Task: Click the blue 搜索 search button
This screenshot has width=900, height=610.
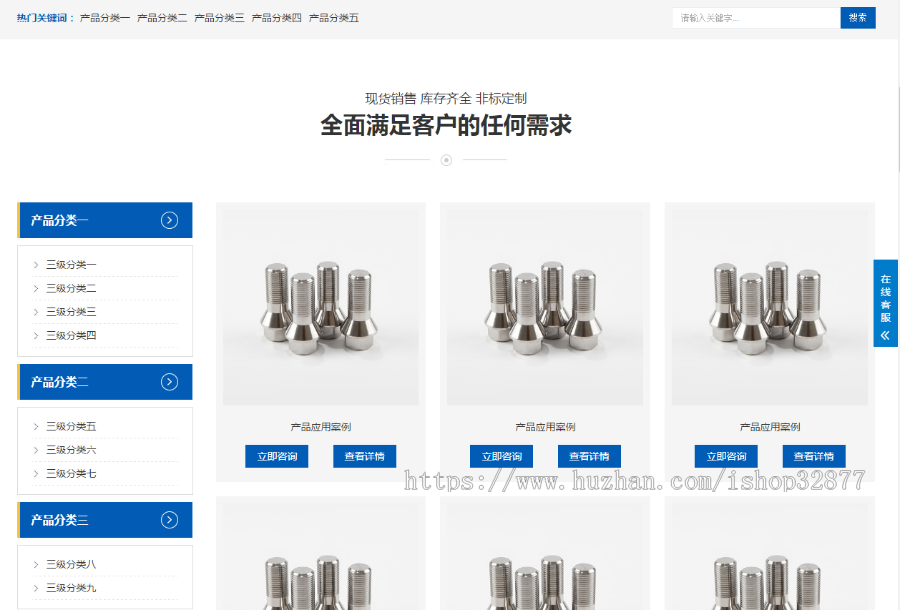Action: click(858, 18)
